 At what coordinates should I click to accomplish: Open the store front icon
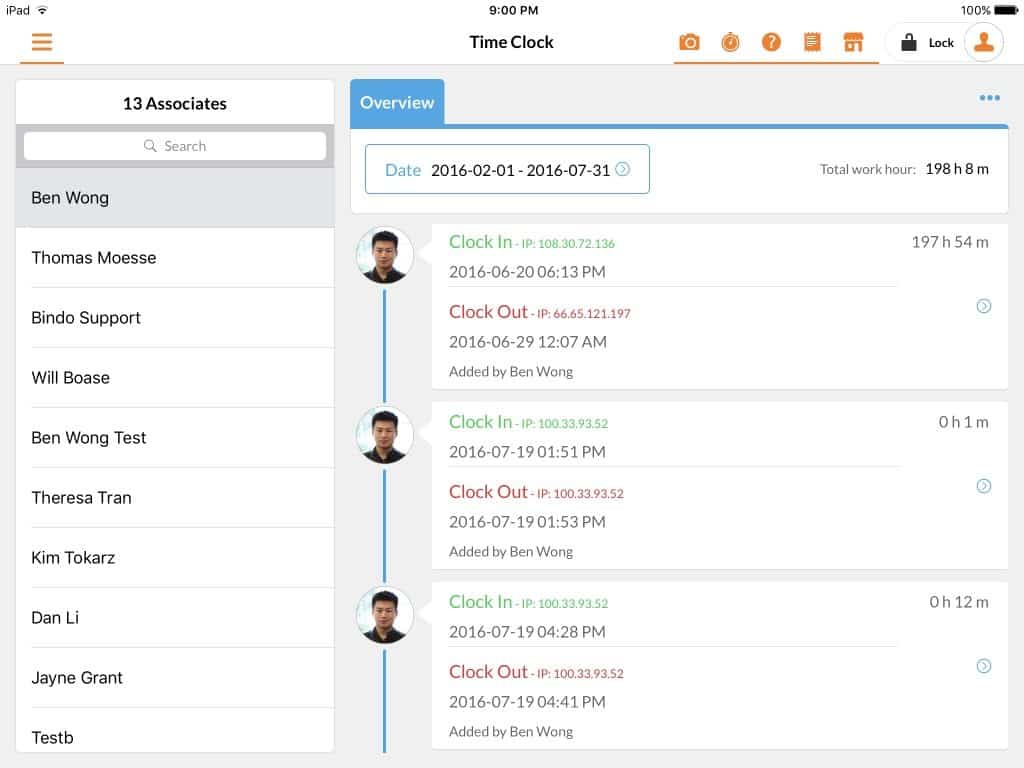(853, 42)
